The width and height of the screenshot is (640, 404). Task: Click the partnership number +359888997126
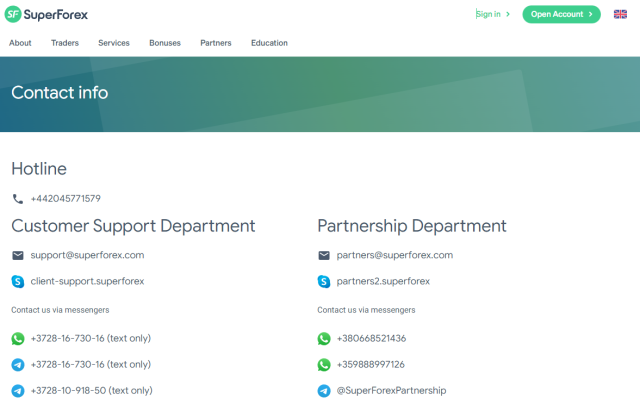371,365
